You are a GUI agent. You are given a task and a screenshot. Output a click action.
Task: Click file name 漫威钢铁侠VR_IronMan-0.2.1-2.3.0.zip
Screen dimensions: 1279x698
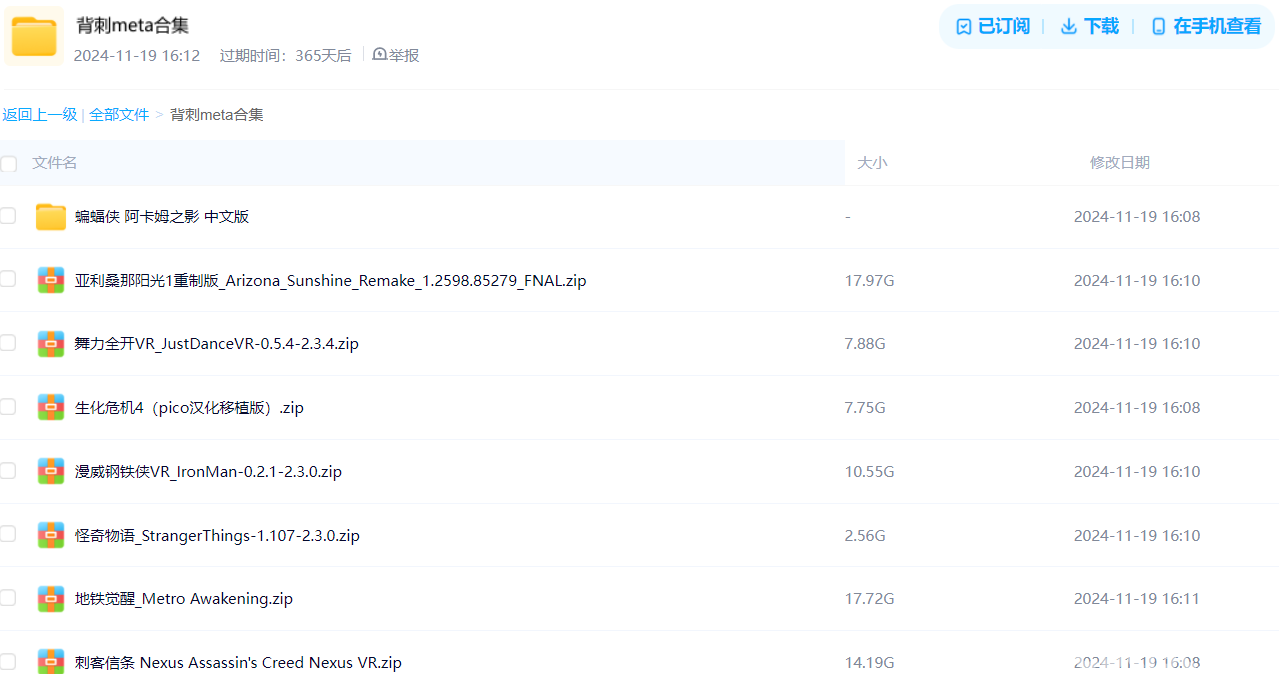coord(208,472)
